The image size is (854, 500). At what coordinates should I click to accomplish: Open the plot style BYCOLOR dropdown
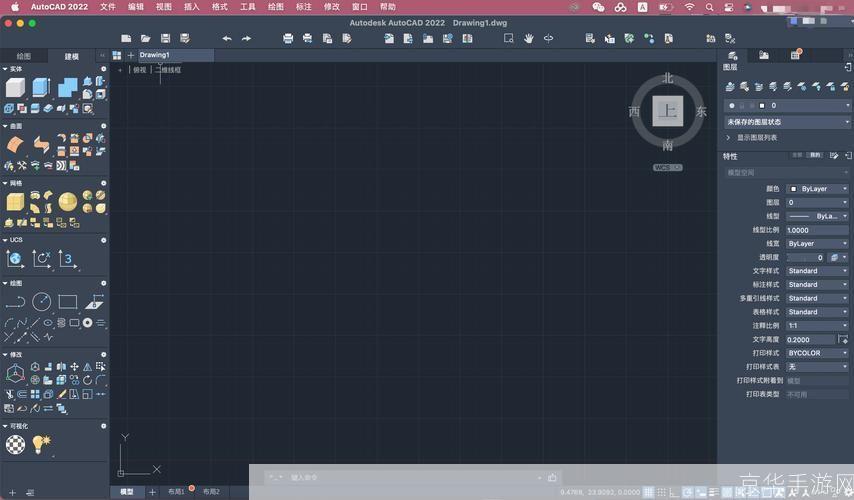coord(818,353)
